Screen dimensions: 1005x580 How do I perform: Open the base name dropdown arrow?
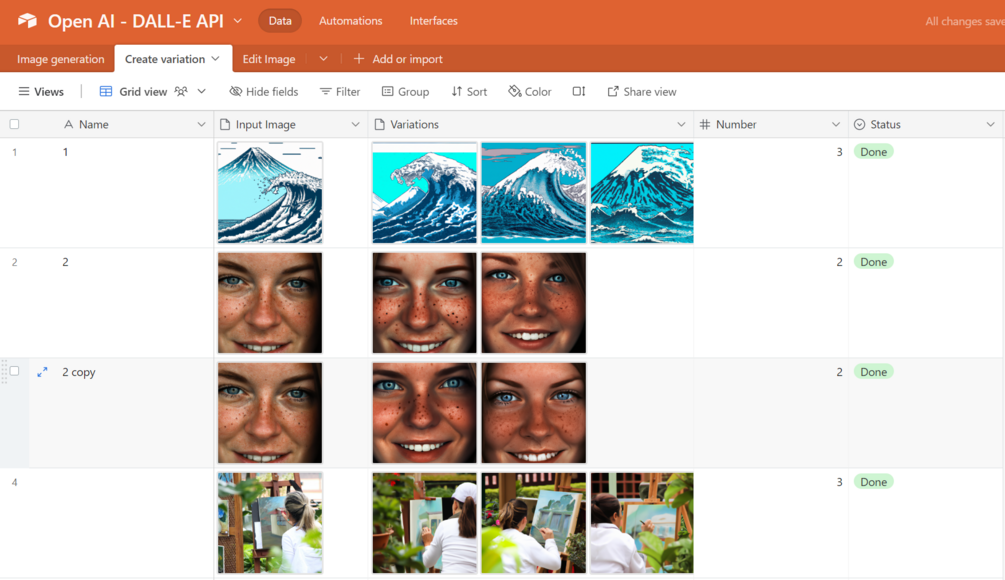point(237,21)
